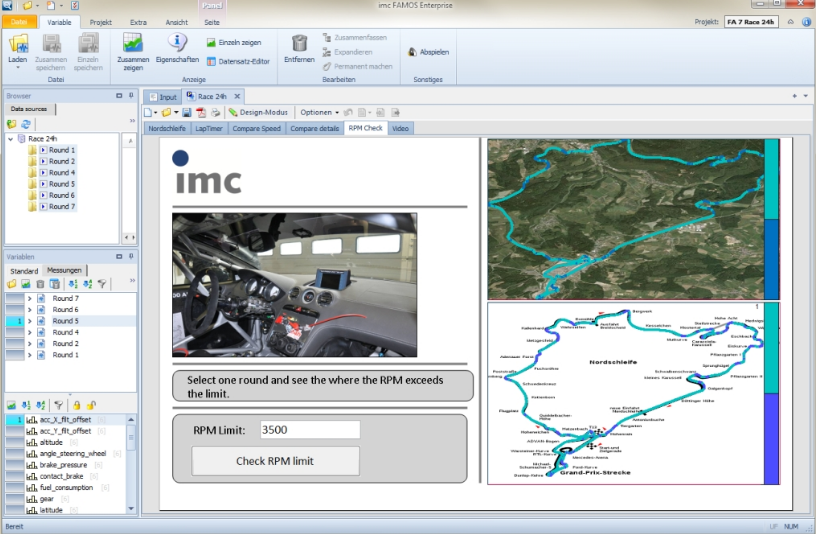Click the PDF export icon

pos(201,112)
